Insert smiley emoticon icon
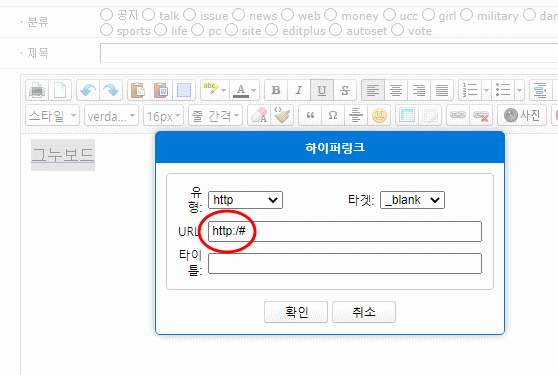Image resolution: width=558 pixels, height=375 pixels. 379,115
